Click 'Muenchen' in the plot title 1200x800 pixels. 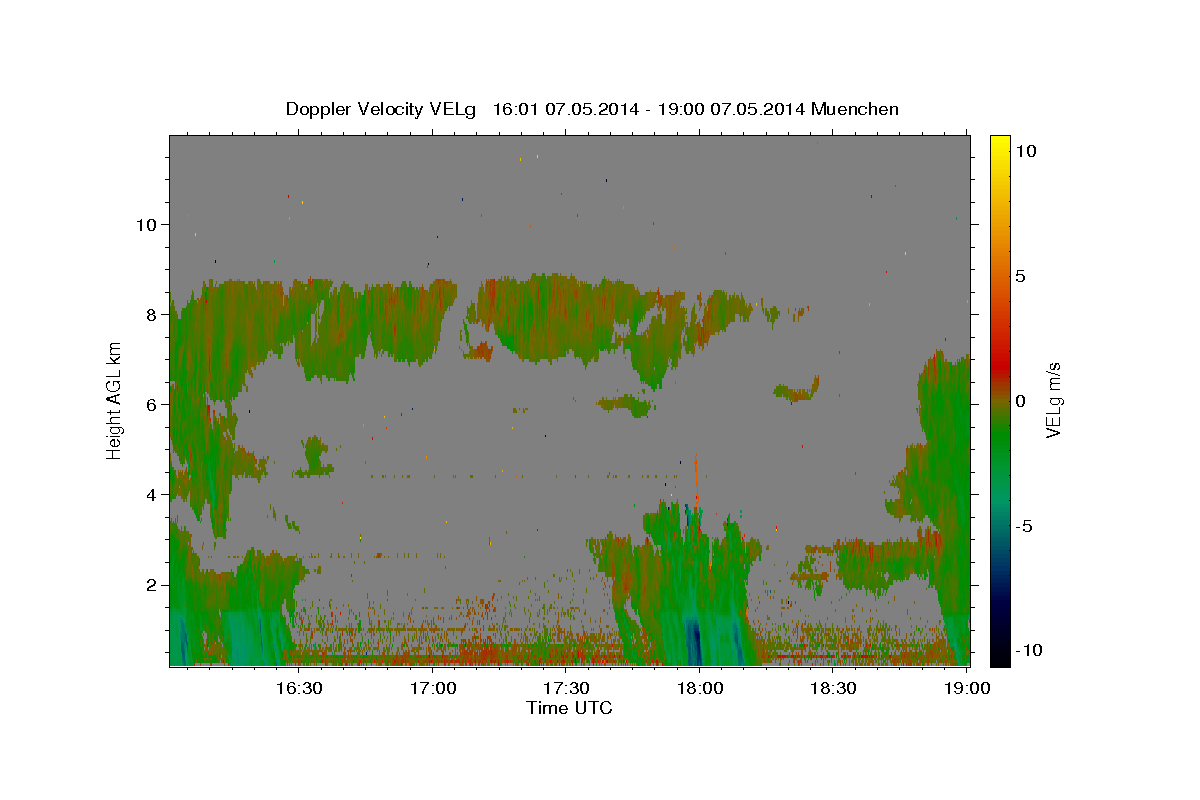[x=855, y=109]
